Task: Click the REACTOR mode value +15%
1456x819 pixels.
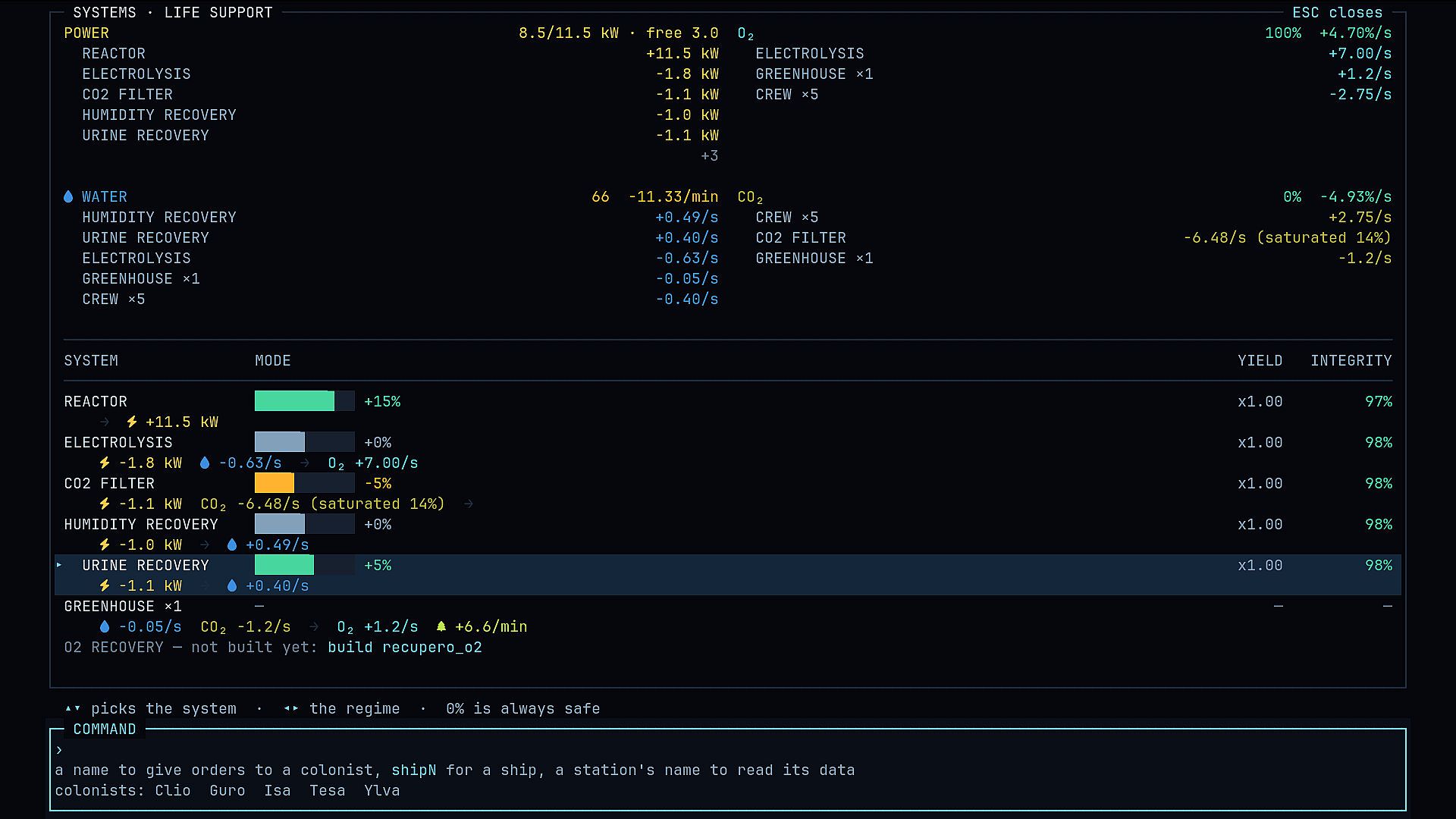Action: [x=382, y=401]
